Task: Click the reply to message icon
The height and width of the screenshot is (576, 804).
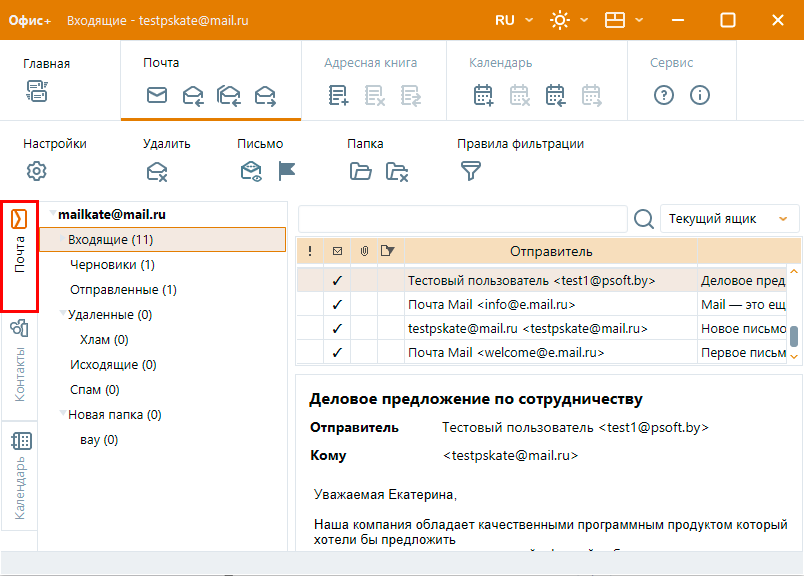Action: coord(193,96)
